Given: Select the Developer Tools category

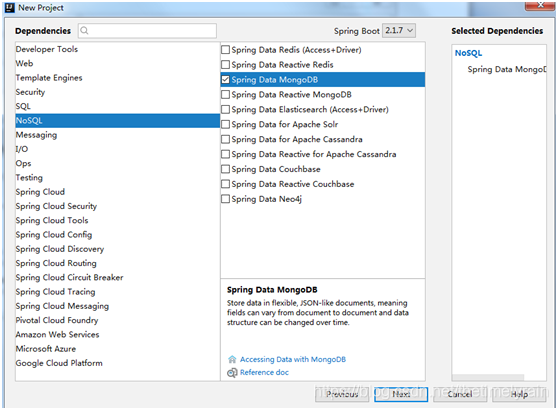Looking at the screenshot, I should coord(117,49).
